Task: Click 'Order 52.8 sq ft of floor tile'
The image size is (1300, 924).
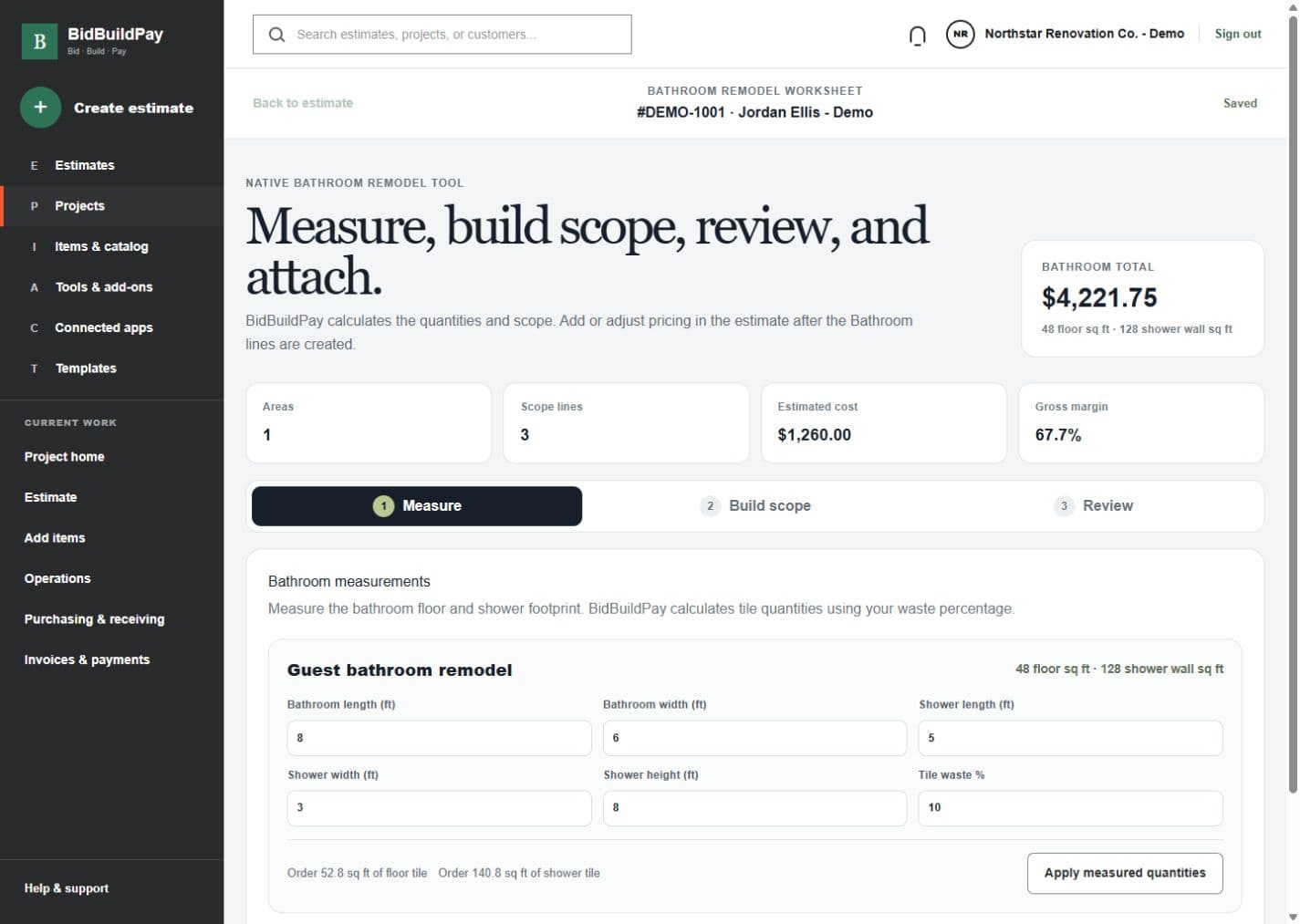Action: 357,873
